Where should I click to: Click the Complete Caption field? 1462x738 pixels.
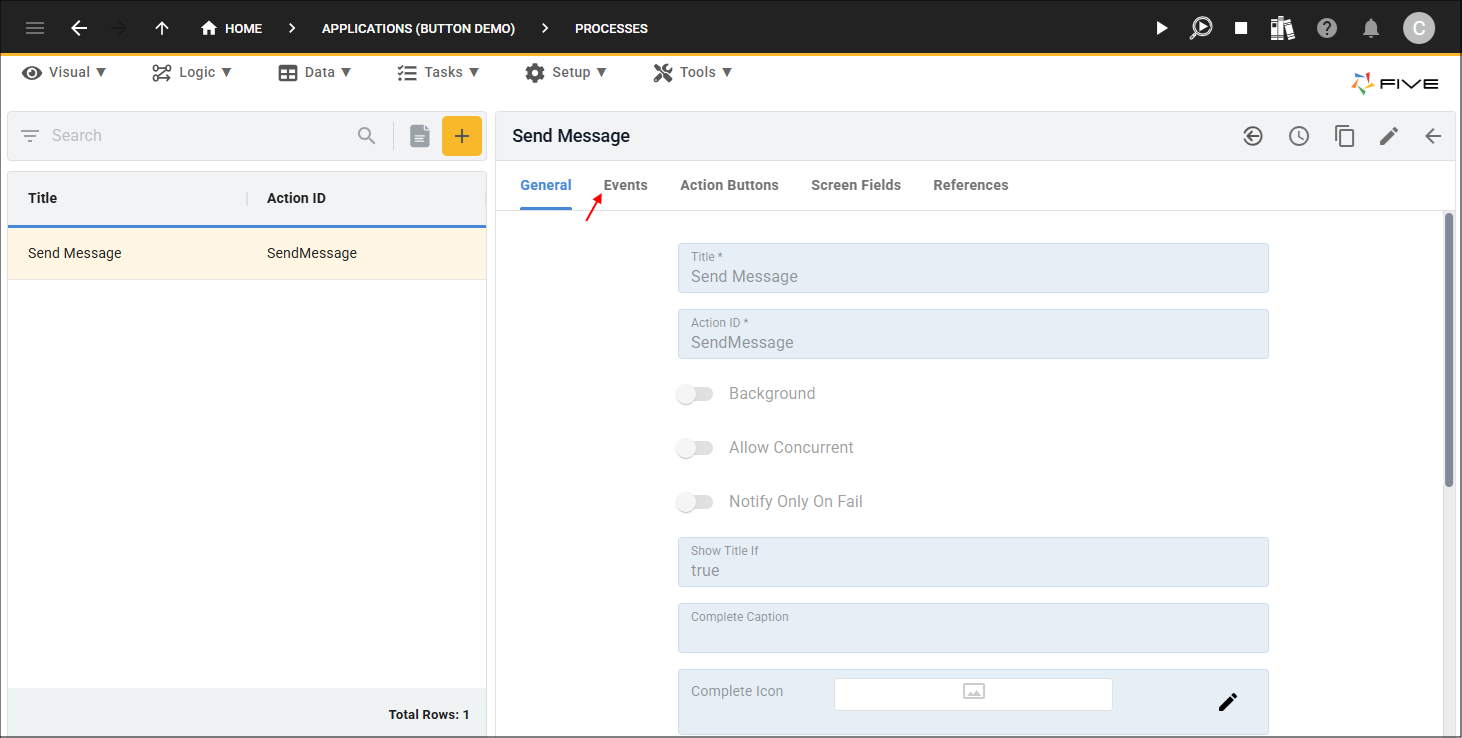973,628
